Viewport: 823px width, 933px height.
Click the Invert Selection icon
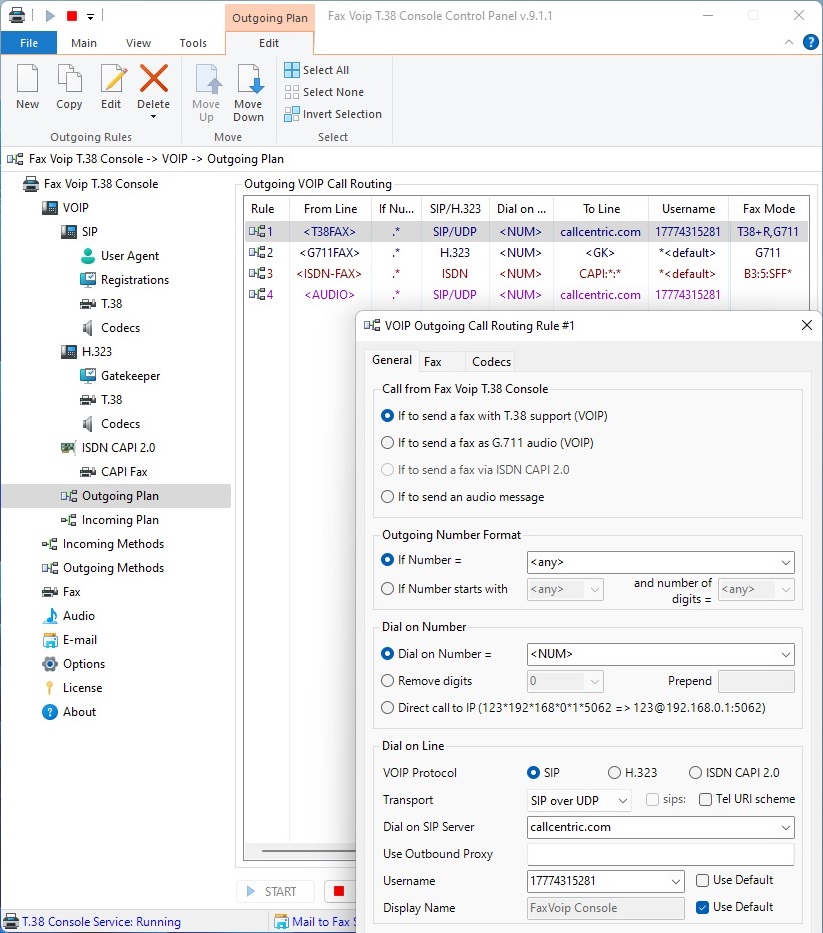click(292, 114)
